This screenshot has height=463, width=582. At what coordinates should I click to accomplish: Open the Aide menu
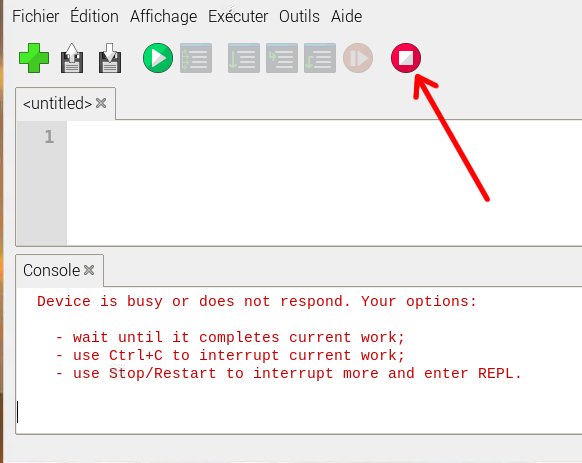tap(346, 16)
